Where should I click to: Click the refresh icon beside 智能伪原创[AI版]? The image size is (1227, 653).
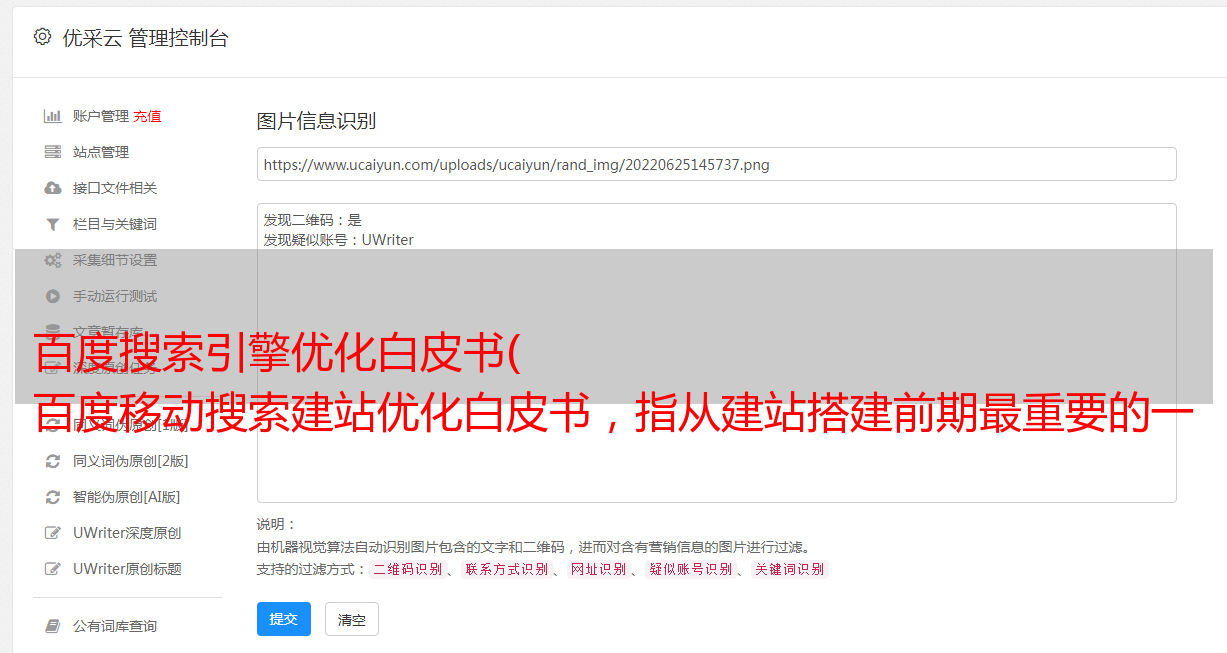53,497
